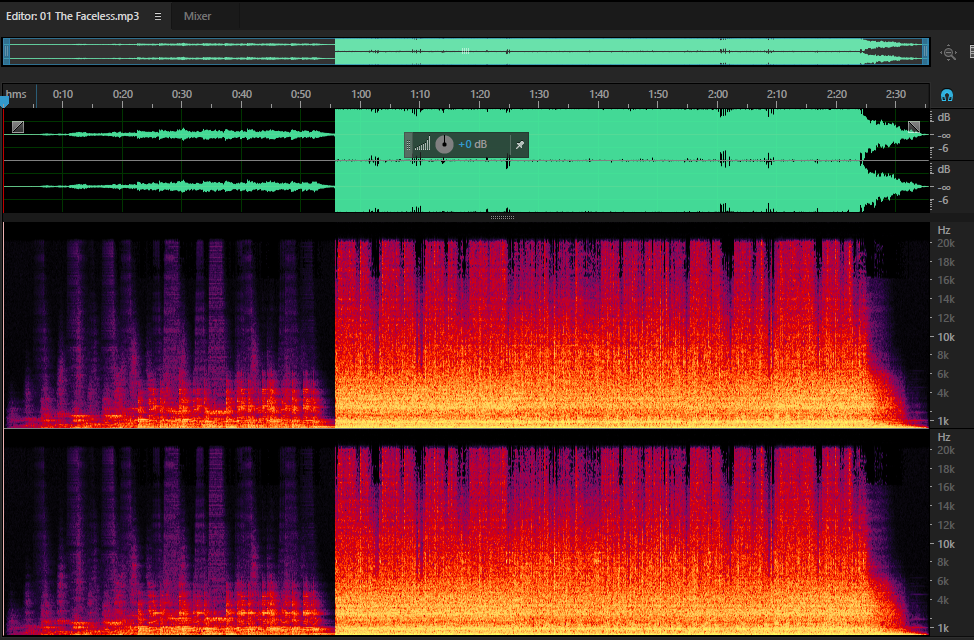
Task: Click the 2:30 mark on the ruler
Action: click(896, 94)
